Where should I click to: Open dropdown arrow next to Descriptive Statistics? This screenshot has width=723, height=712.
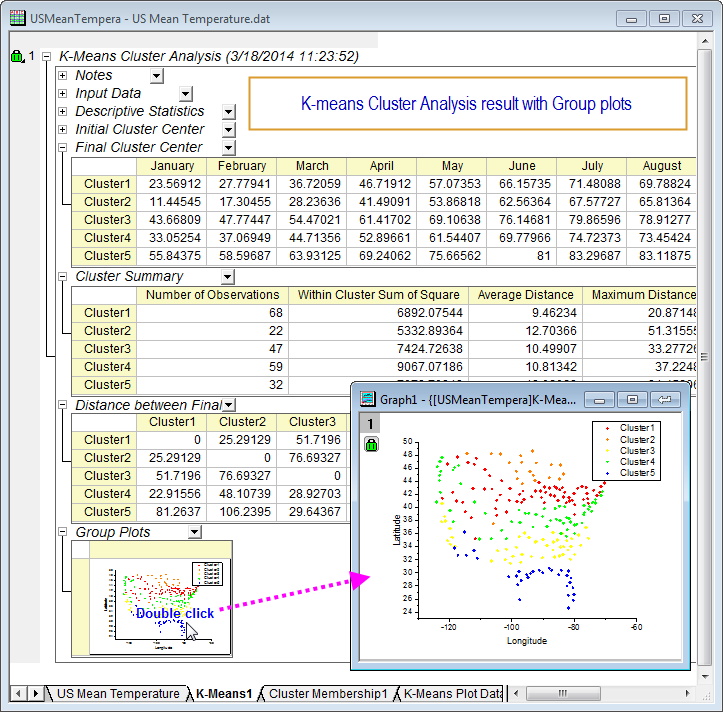pyautogui.click(x=228, y=112)
